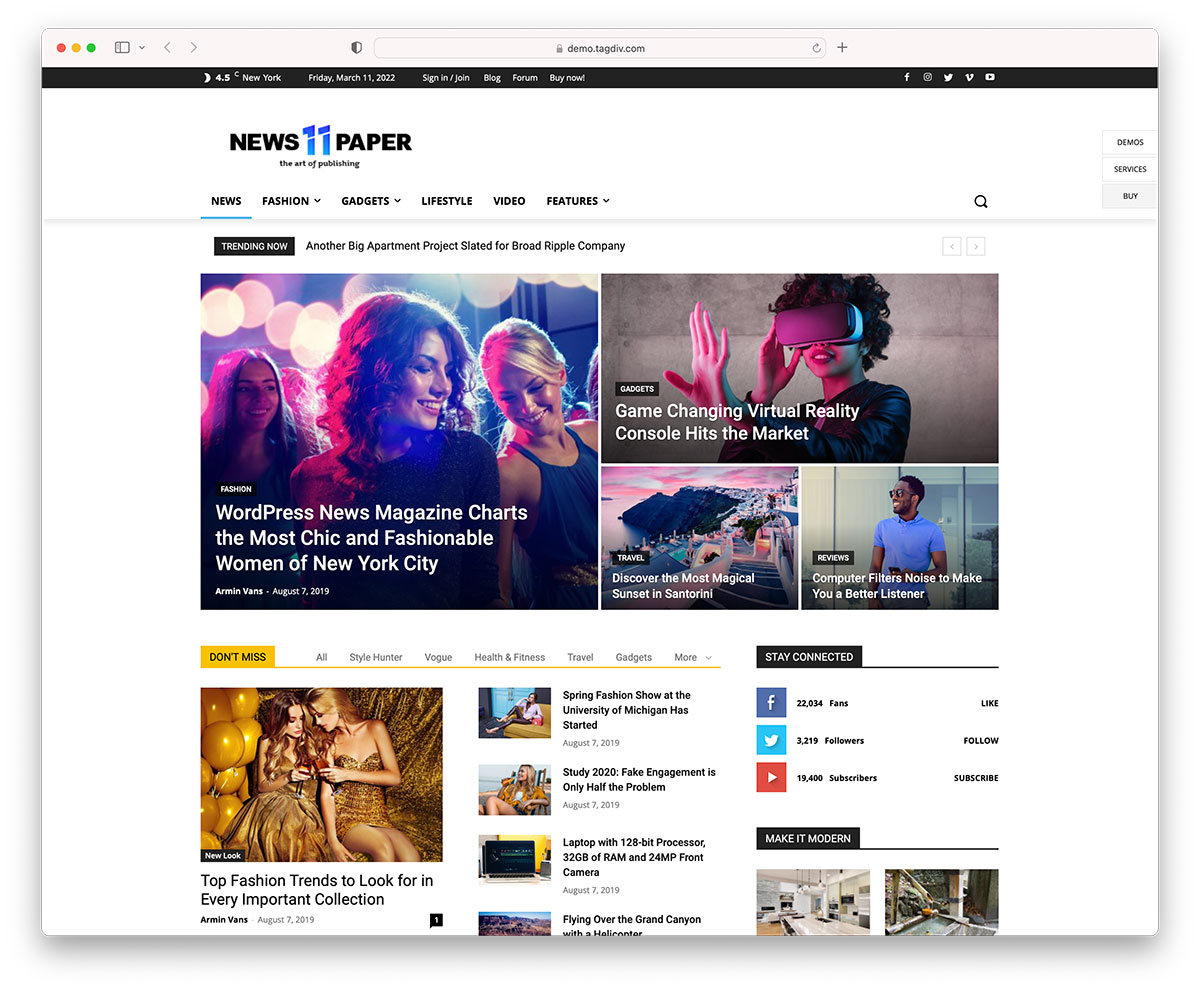Reload the page with the refresh icon
This screenshot has height=991, width=1200.
817,48
